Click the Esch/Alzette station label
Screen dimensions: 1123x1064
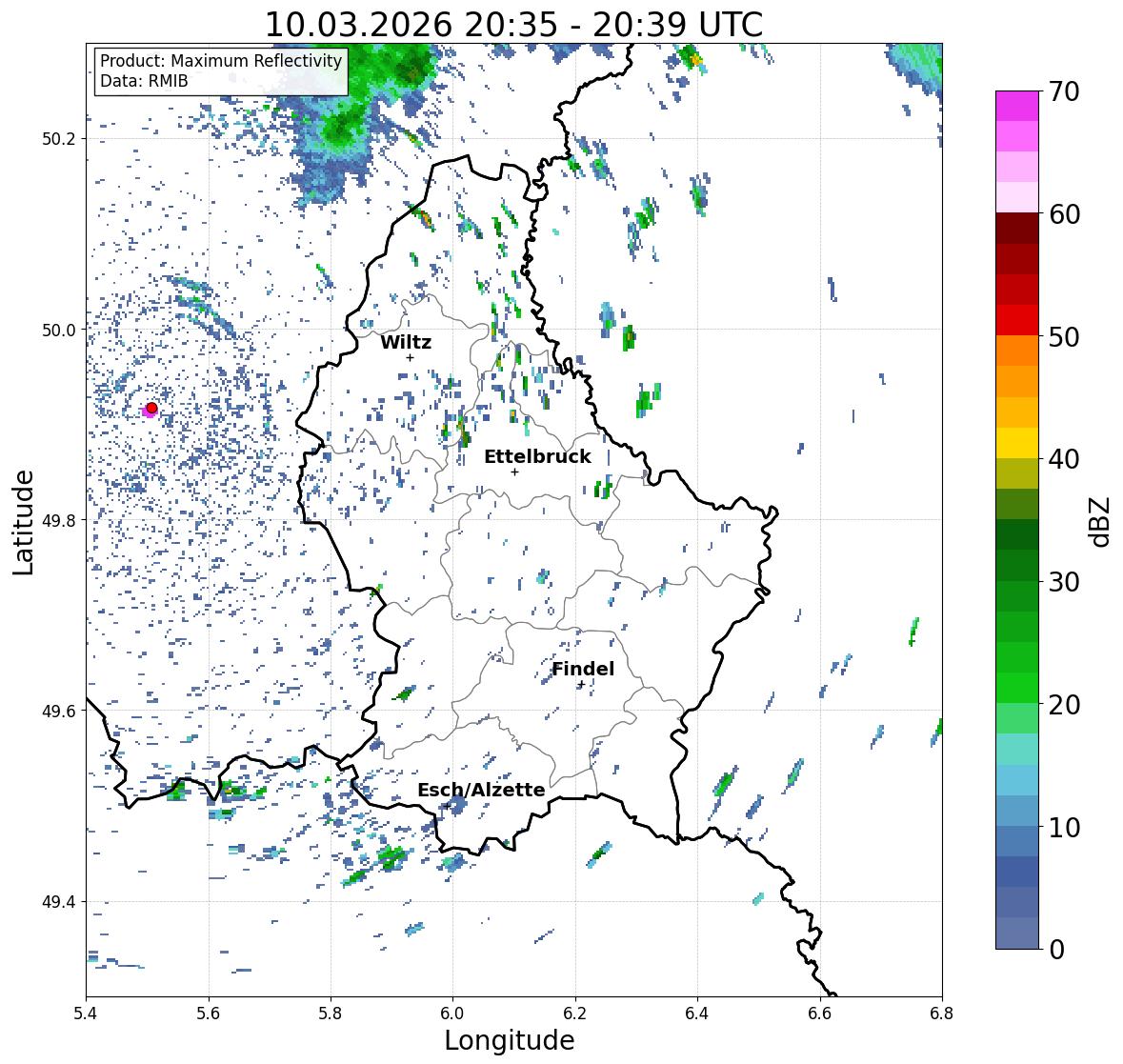click(x=481, y=790)
